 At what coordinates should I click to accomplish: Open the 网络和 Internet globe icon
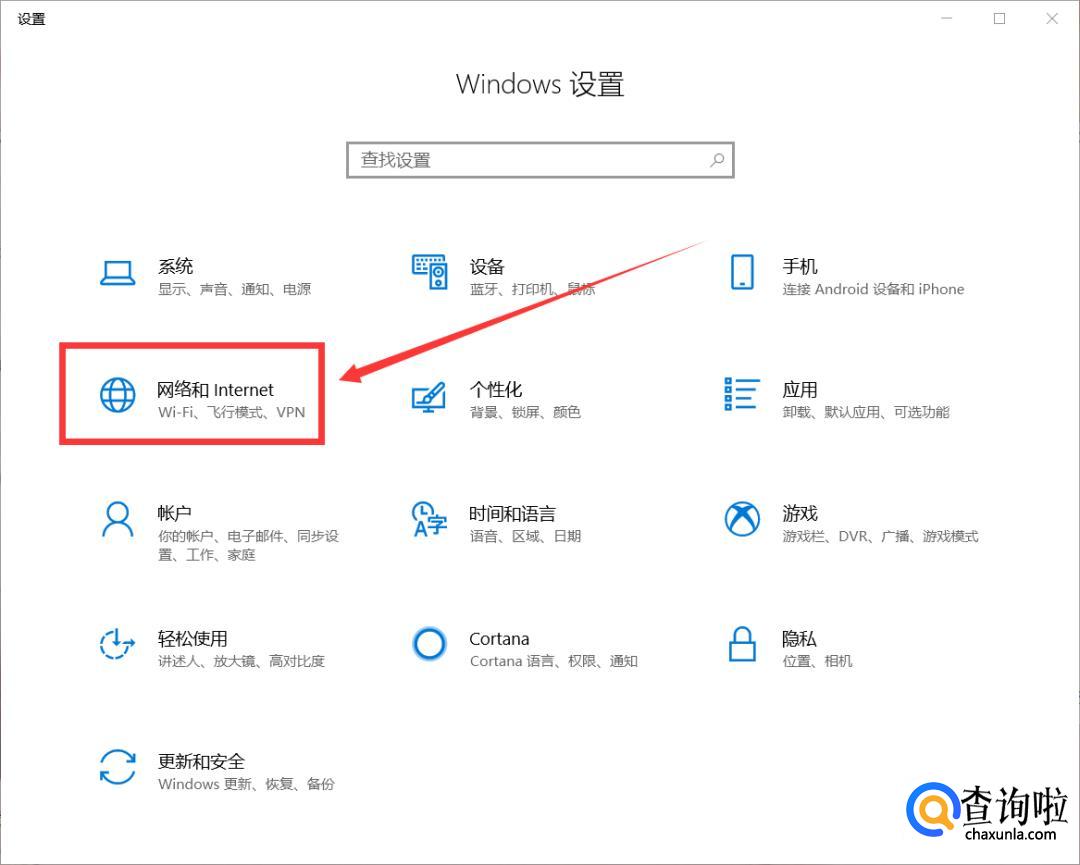118,395
